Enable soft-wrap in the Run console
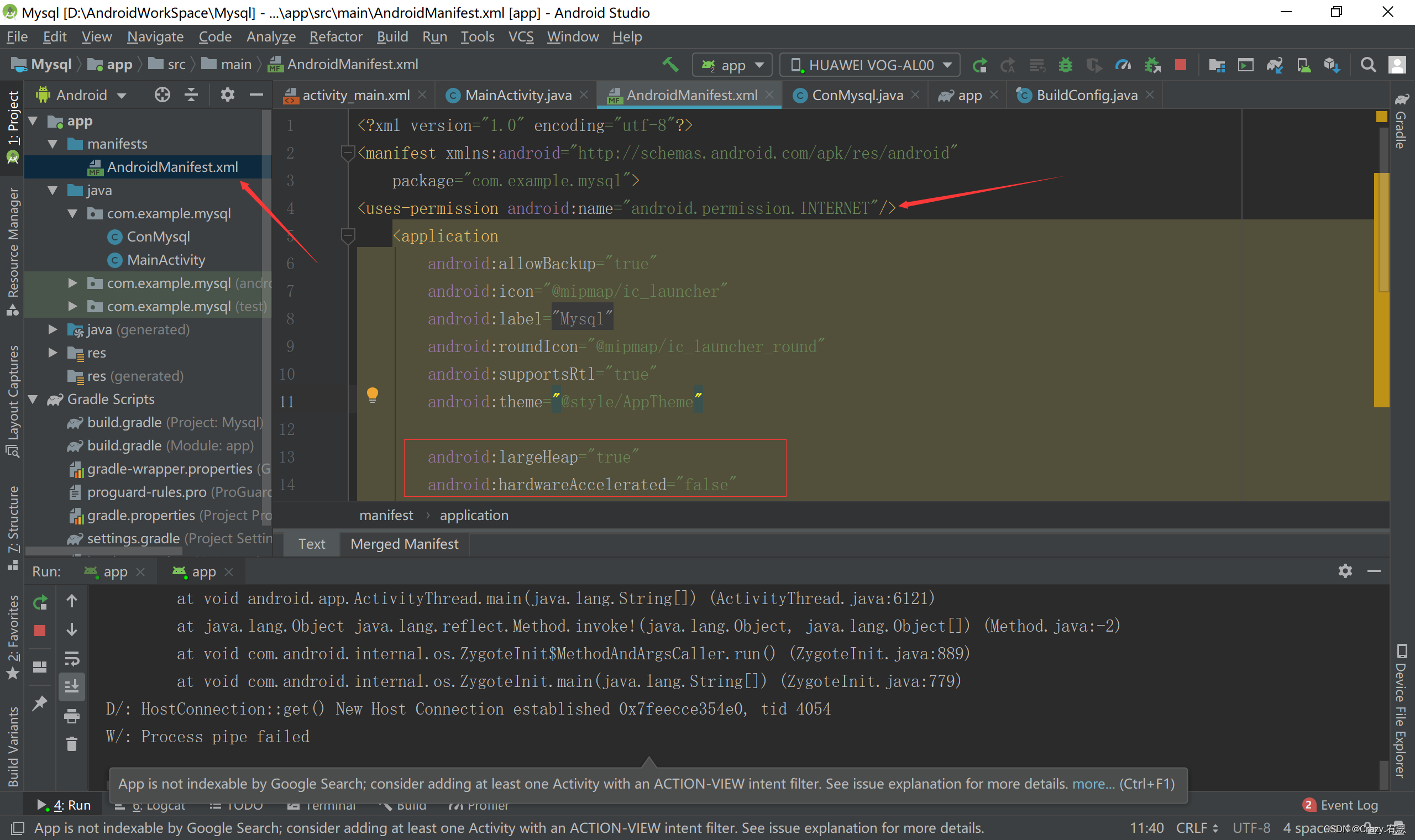 click(72, 658)
